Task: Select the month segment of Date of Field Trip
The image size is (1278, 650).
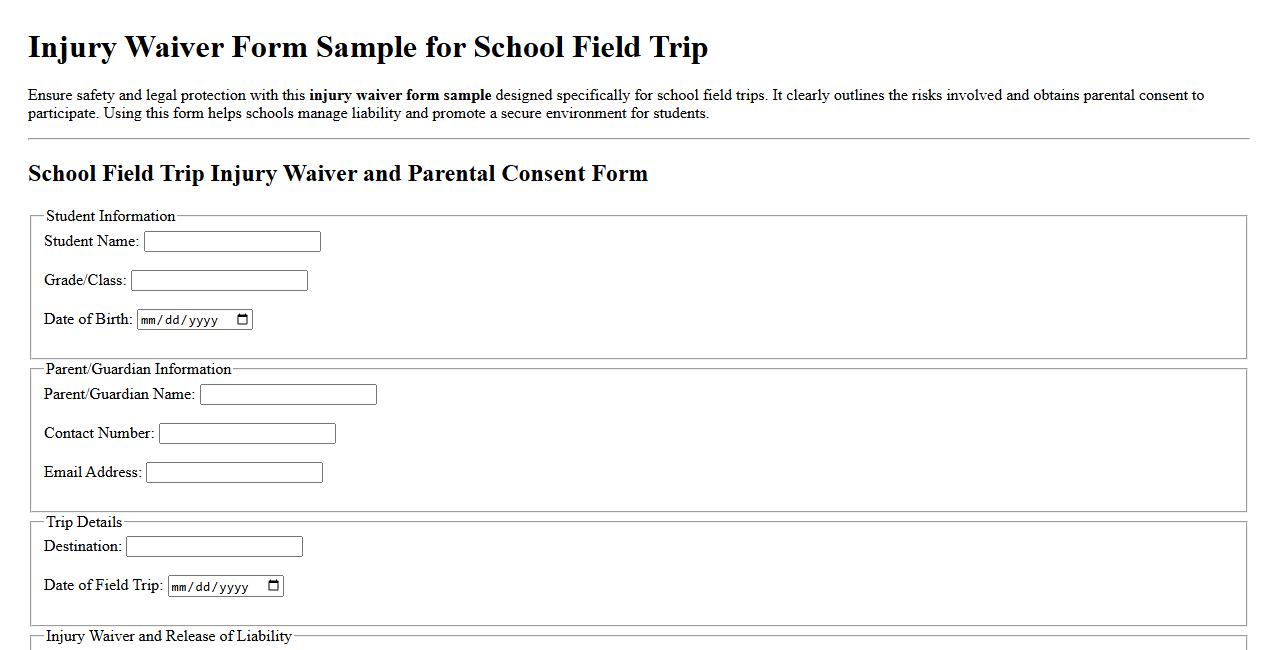Action: point(181,586)
